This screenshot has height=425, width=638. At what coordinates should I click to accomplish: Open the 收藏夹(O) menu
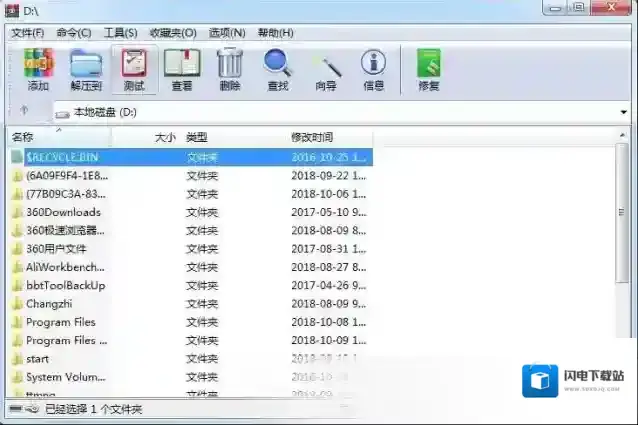tap(173, 33)
